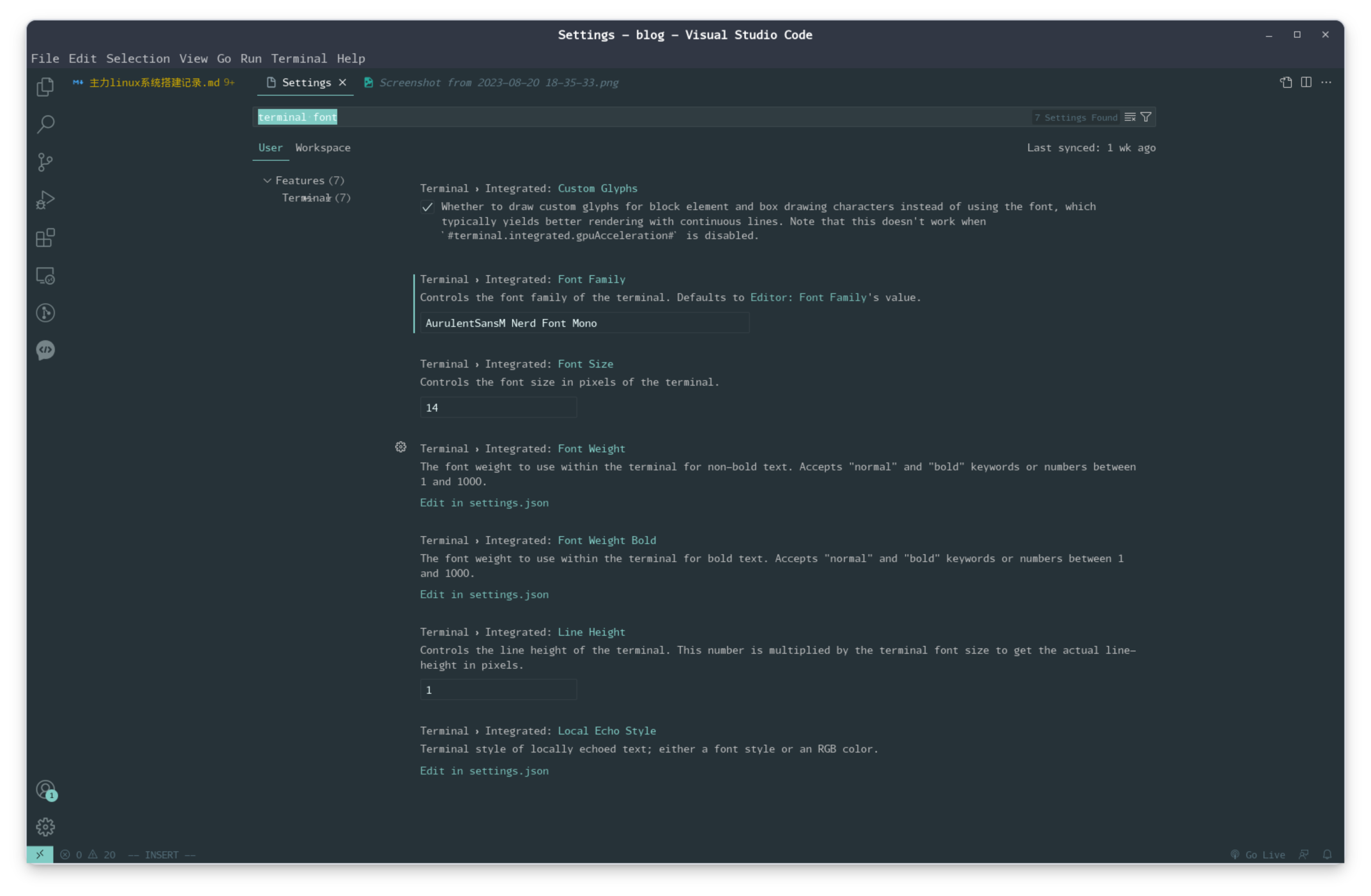Open the Font Weight setting gear menu
This screenshot has height=896, width=1371.
(x=400, y=448)
